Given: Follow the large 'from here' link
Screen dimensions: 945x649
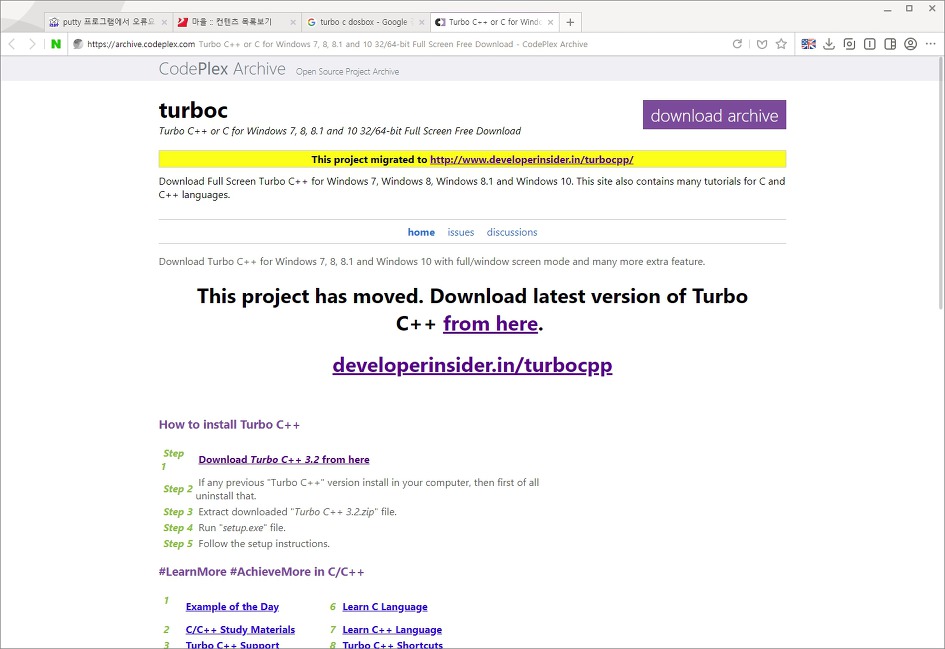Looking at the screenshot, I should [x=491, y=324].
